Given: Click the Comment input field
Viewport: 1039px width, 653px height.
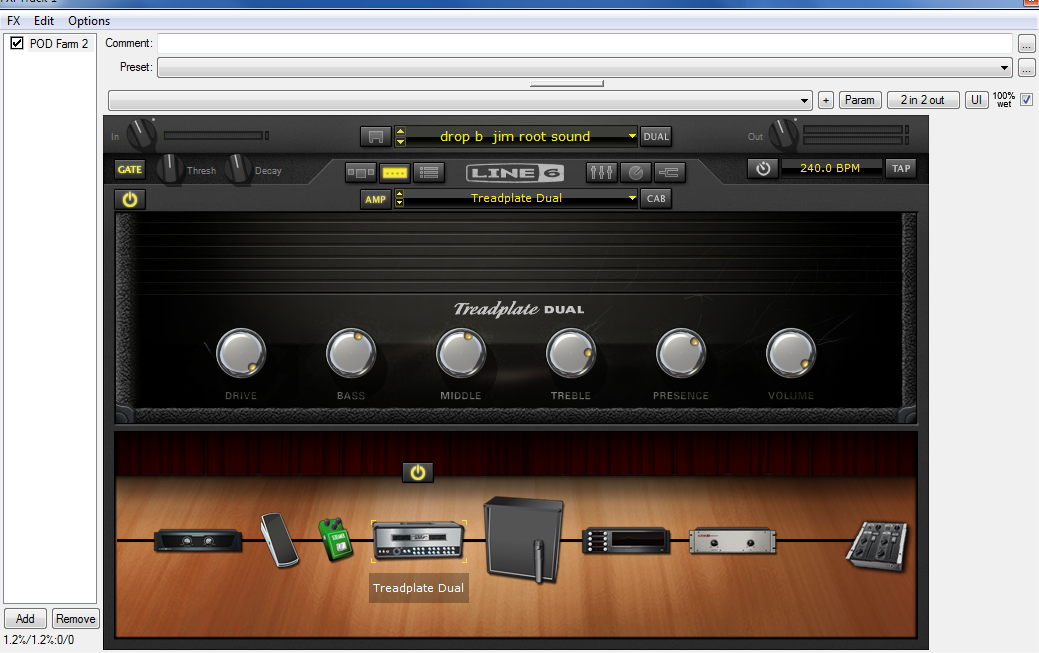Looking at the screenshot, I should point(584,44).
